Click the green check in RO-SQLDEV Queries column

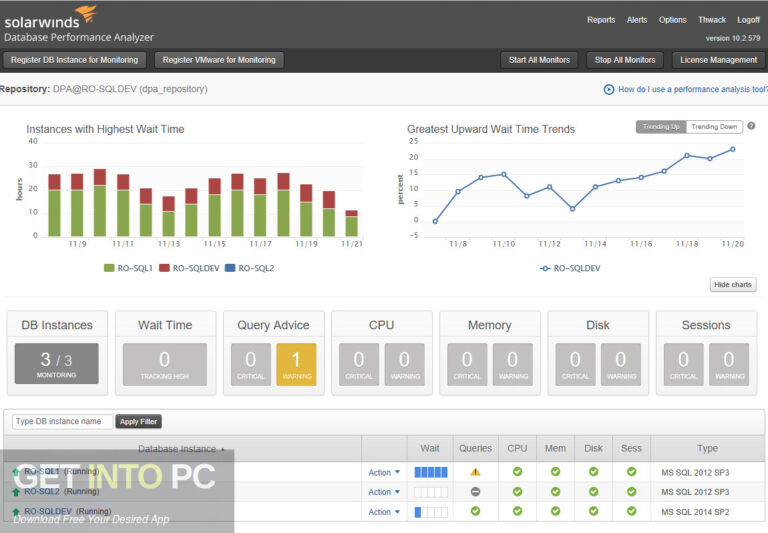click(x=475, y=511)
